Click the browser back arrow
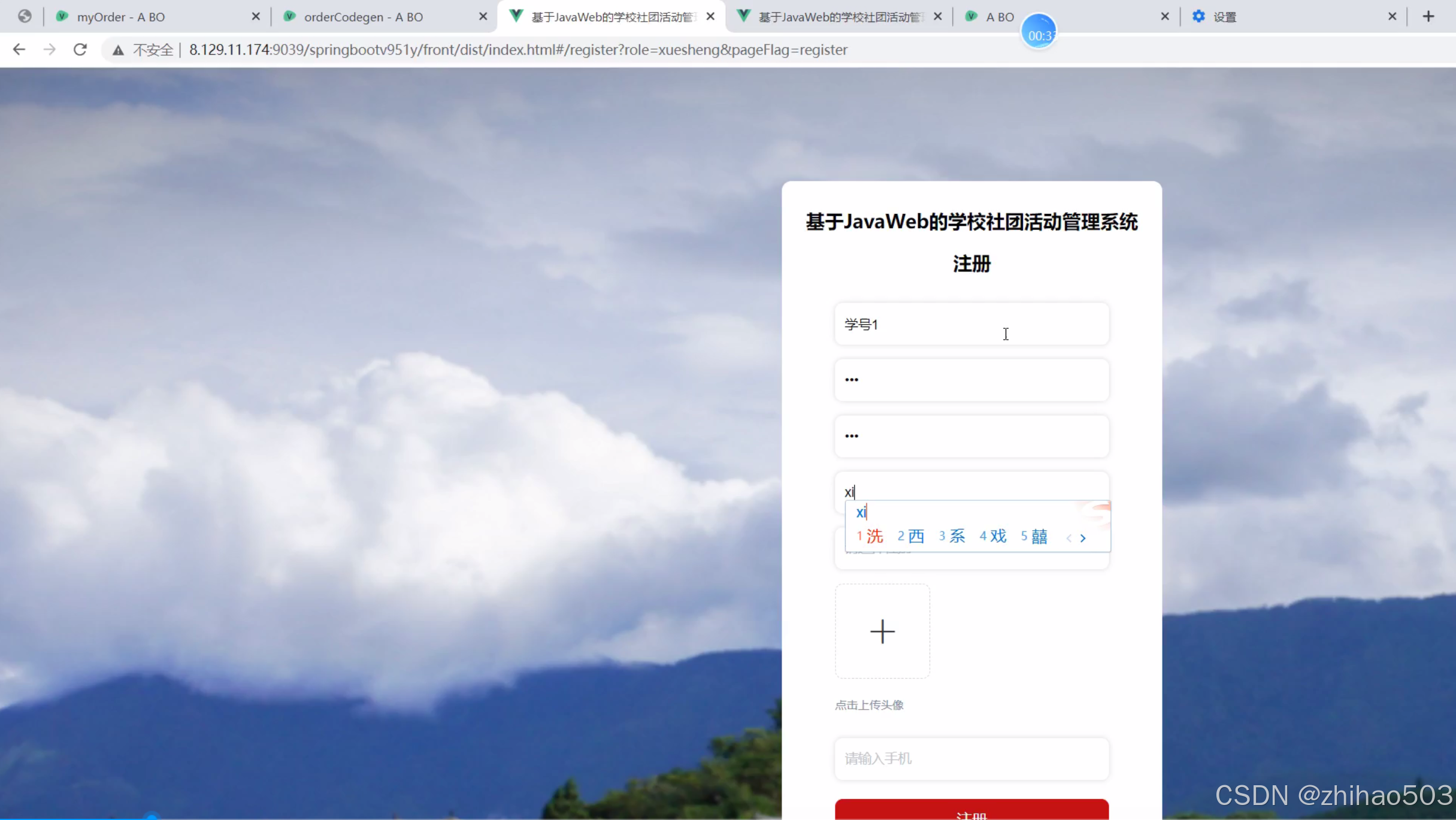Viewport: 1456px width, 820px height. [19, 50]
